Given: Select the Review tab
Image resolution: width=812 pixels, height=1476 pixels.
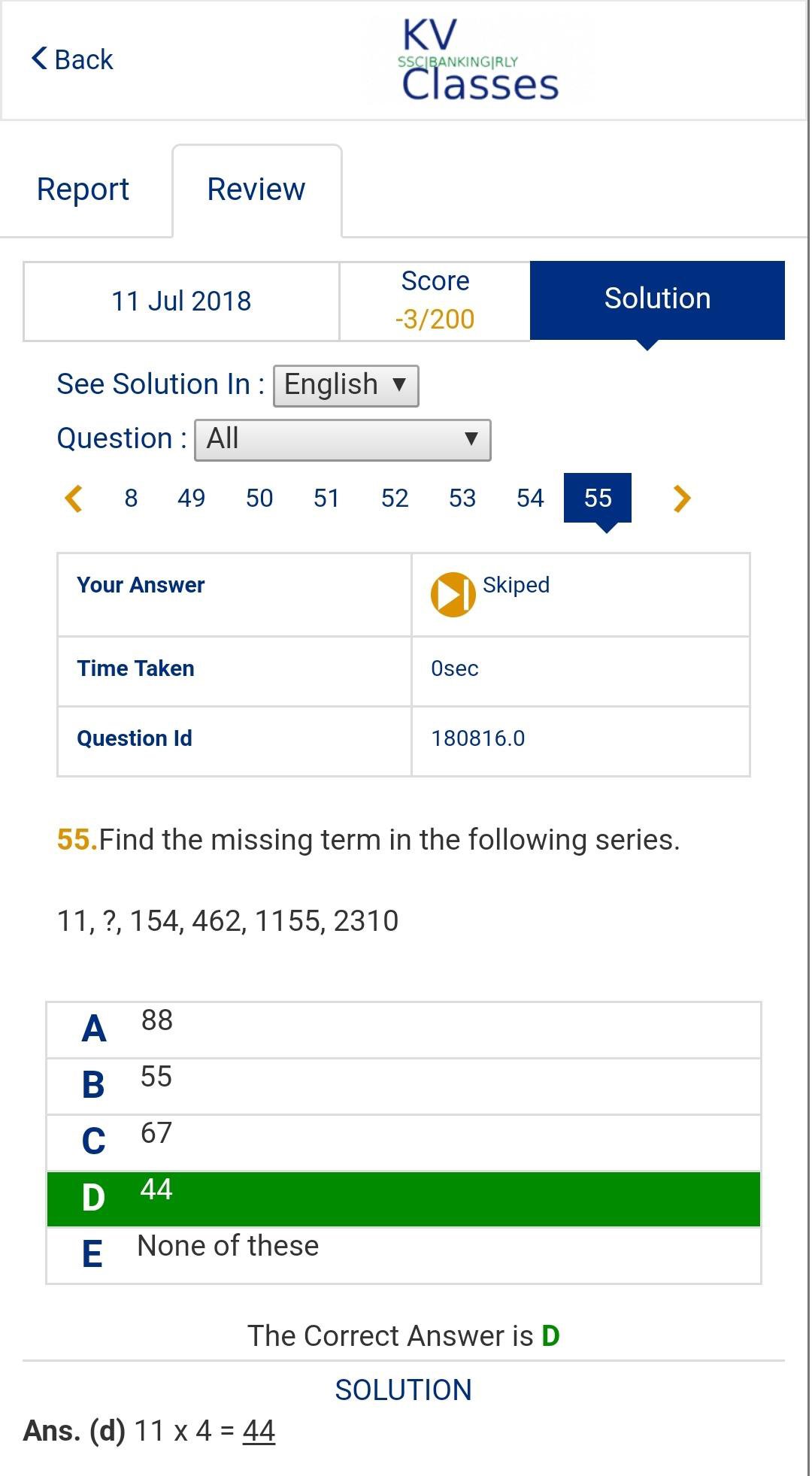Looking at the screenshot, I should (256, 189).
